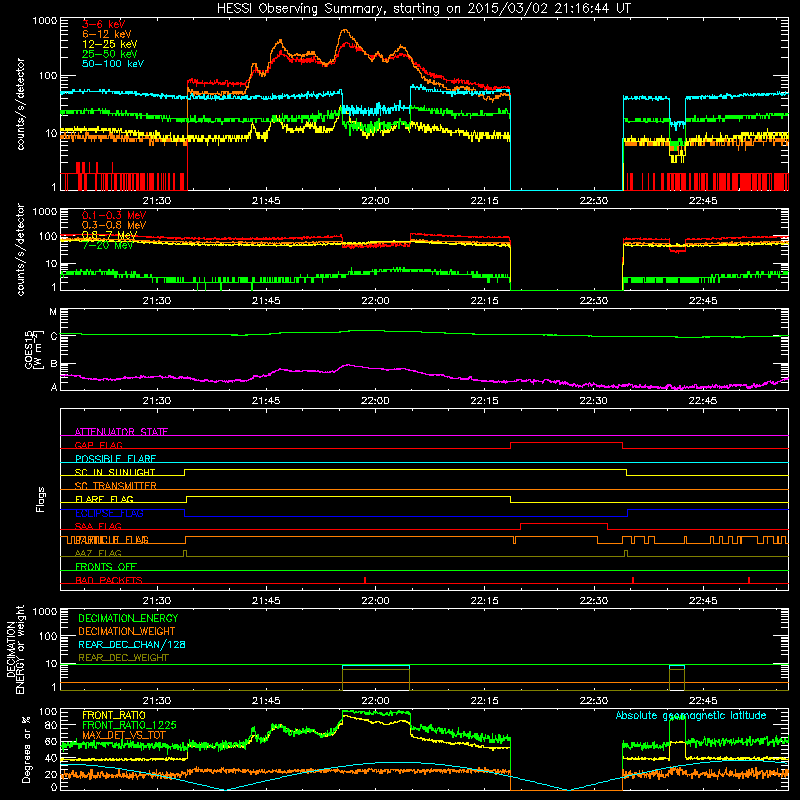Click the Absolute geomagnetic latitude label

(x=691, y=715)
